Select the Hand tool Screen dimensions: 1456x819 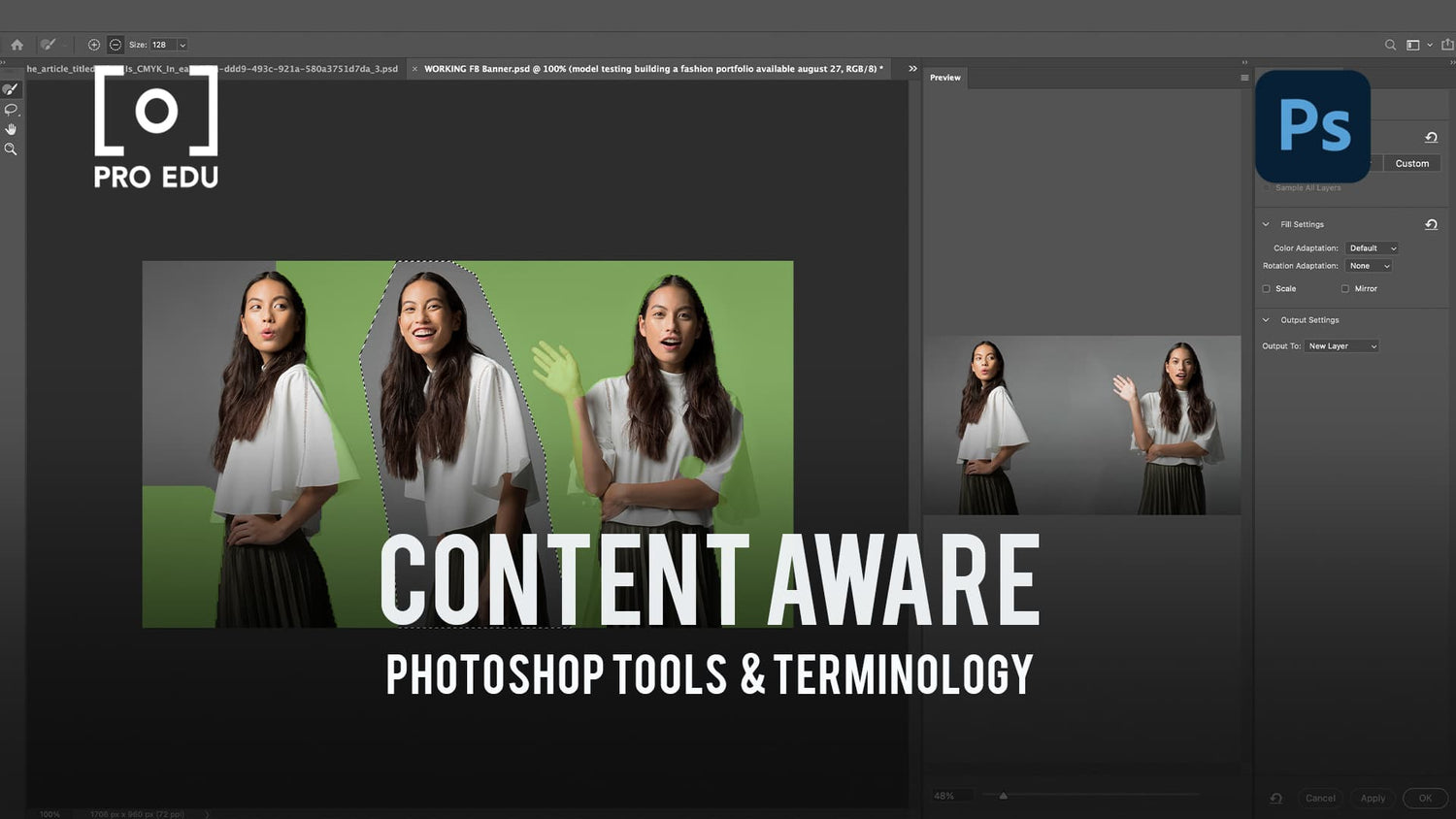click(x=11, y=128)
